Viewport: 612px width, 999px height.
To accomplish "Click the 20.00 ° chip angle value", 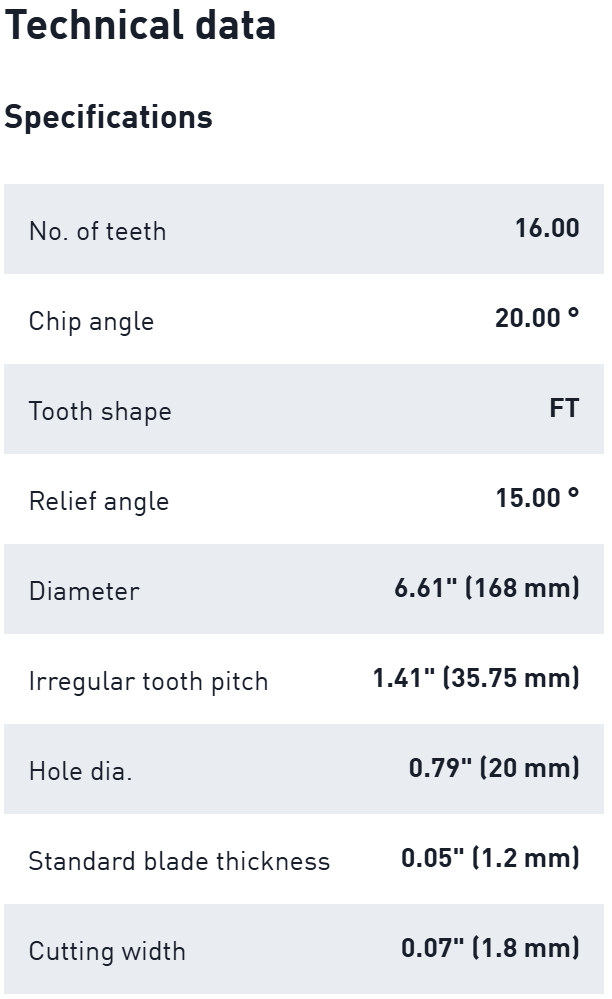I will [x=537, y=318].
